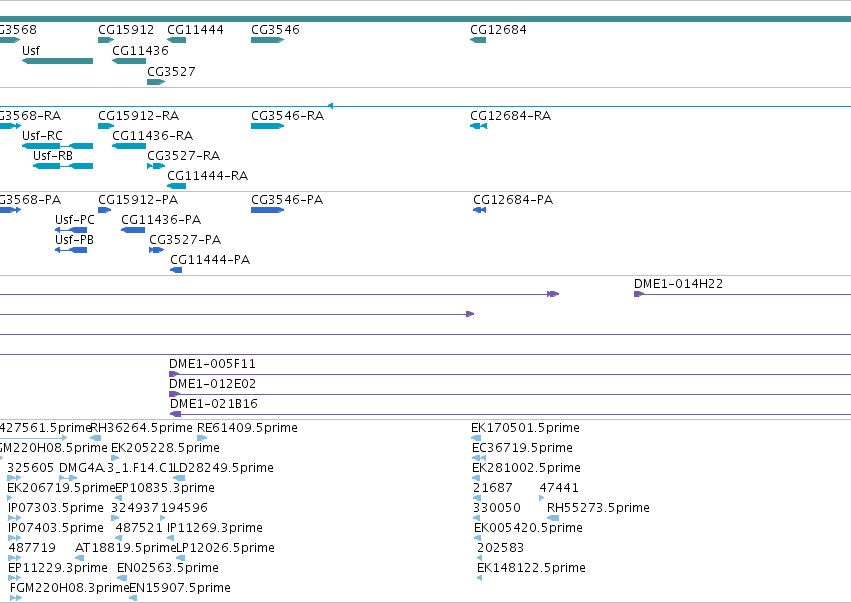Select the RH36264.5prime EST label
Image resolution: width=851 pixels, height=603 pixels.
pos(141,428)
